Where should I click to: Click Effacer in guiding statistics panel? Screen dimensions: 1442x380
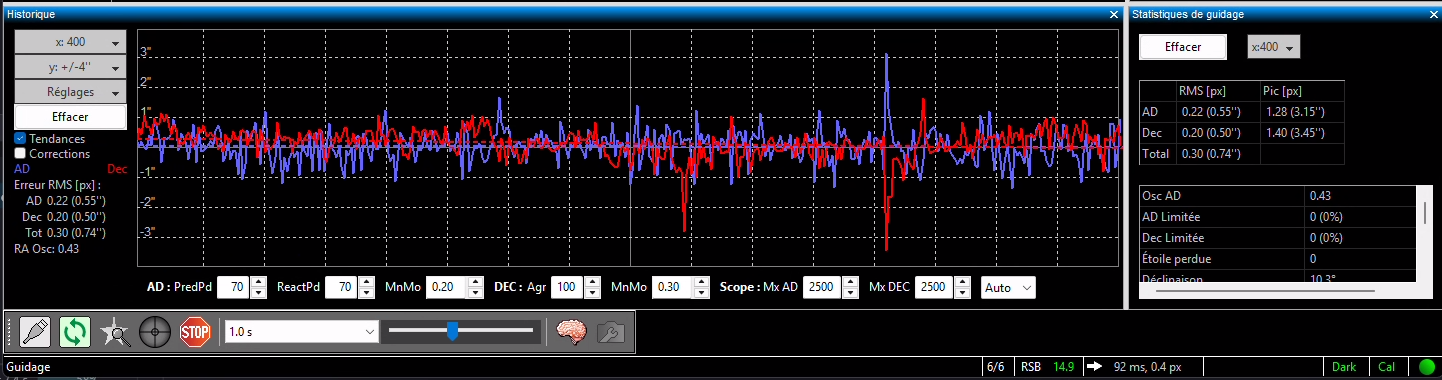(1183, 47)
